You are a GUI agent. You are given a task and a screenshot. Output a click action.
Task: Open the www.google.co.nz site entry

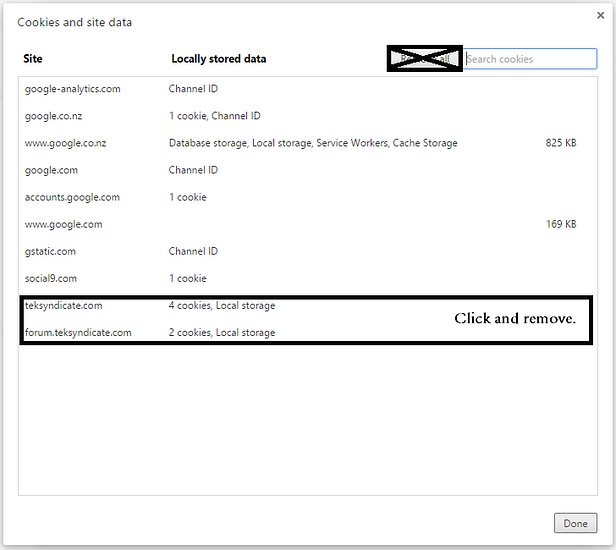point(66,143)
